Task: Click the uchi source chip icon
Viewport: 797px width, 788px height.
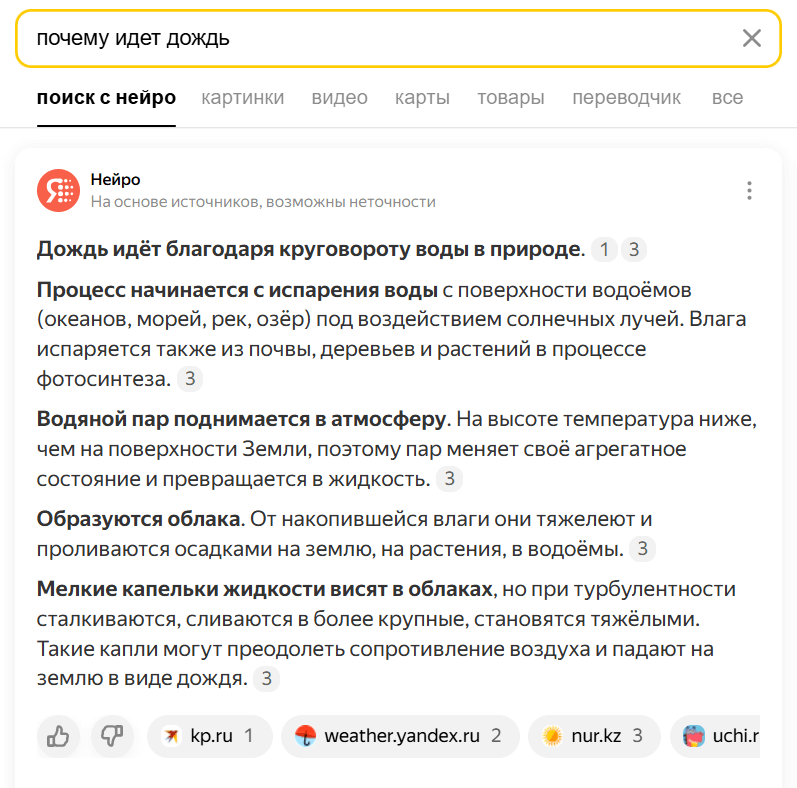Action: (693, 737)
